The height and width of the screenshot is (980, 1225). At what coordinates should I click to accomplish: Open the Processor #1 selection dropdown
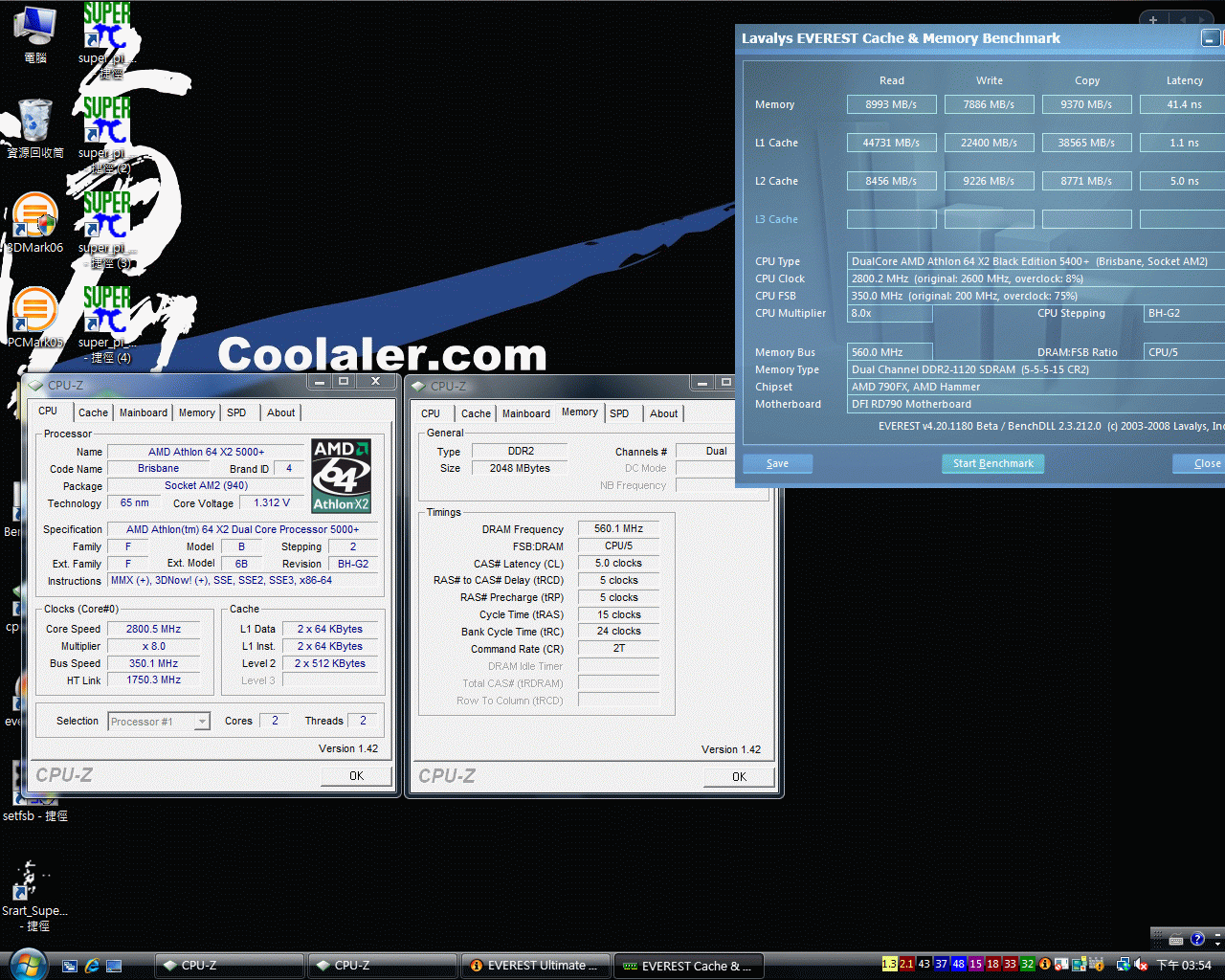pyautogui.click(x=159, y=722)
